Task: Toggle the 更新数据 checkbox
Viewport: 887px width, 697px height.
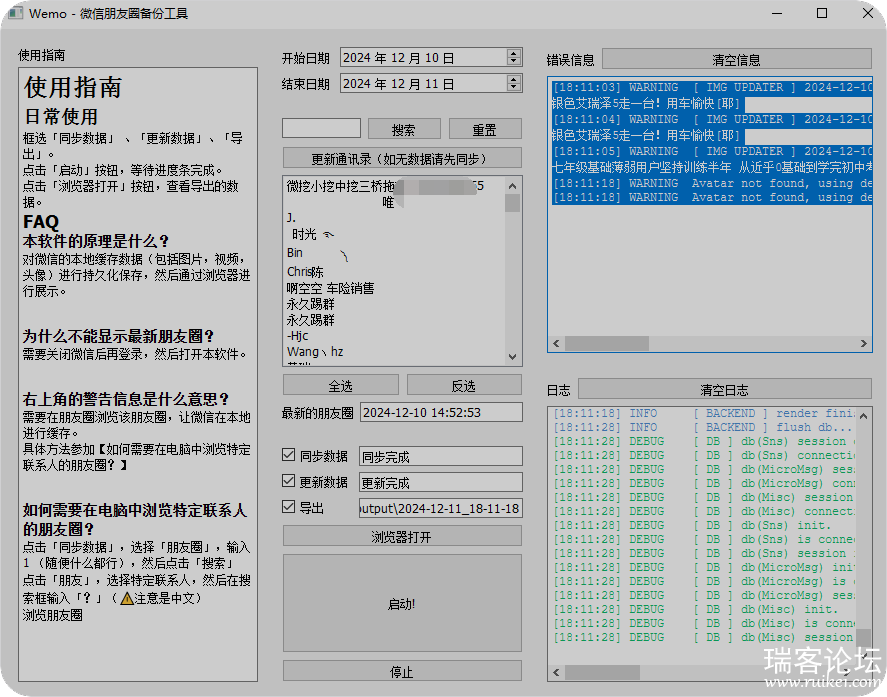Action: [289, 481]
